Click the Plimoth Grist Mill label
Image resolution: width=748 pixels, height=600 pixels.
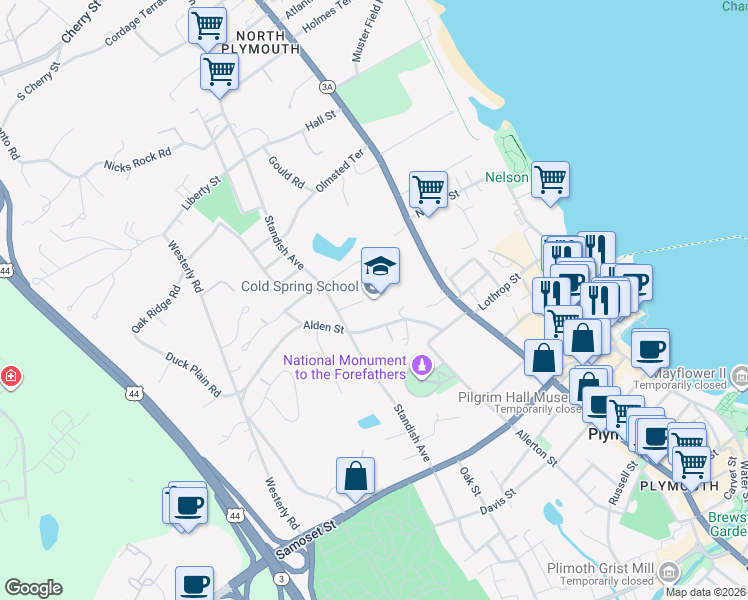point(601,568)
